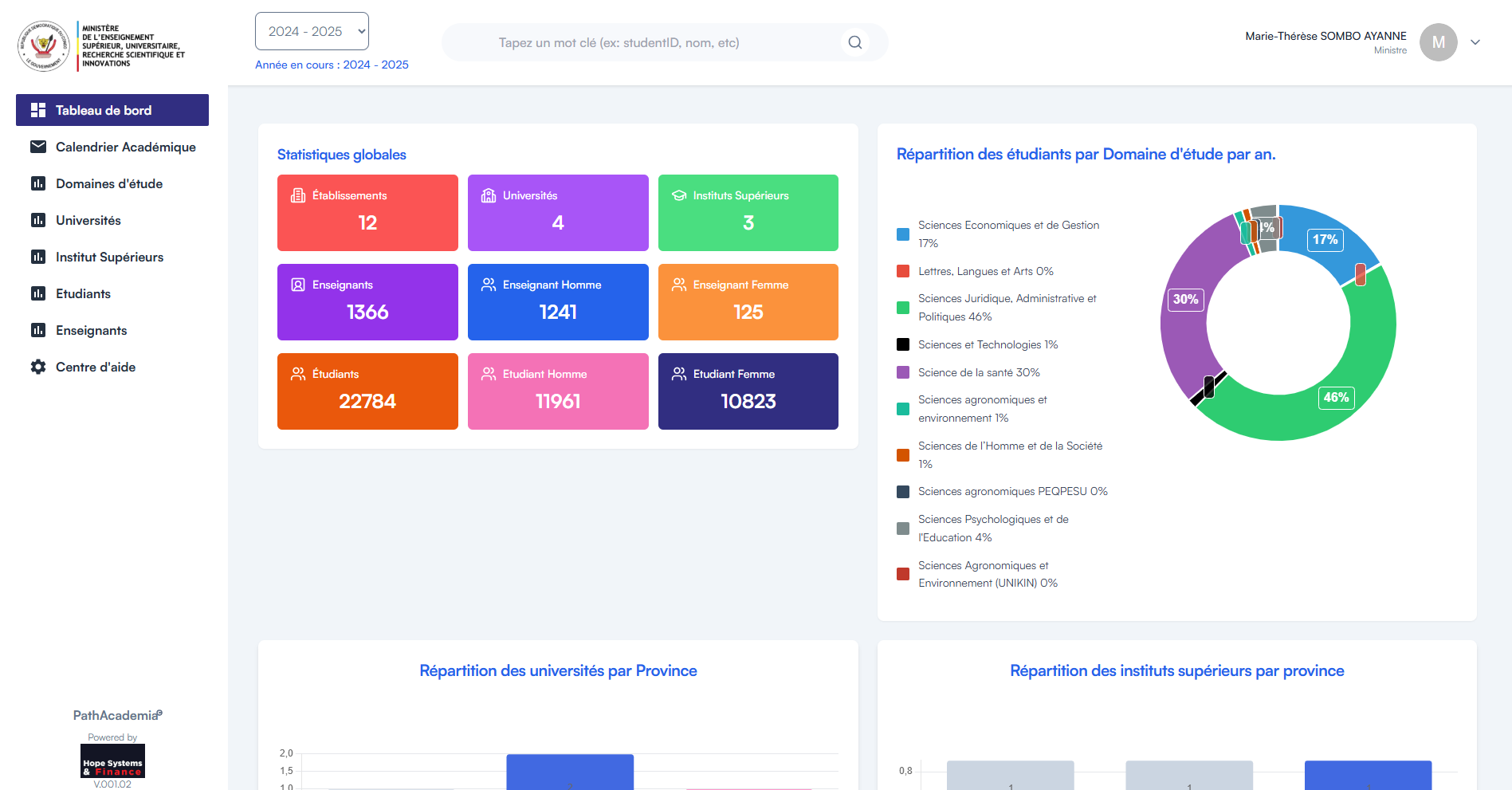The width and height of the screenshot is (1512, 790).
Task: Toggle Sciences et Technologies legend entry
Action: pos(987,344)
